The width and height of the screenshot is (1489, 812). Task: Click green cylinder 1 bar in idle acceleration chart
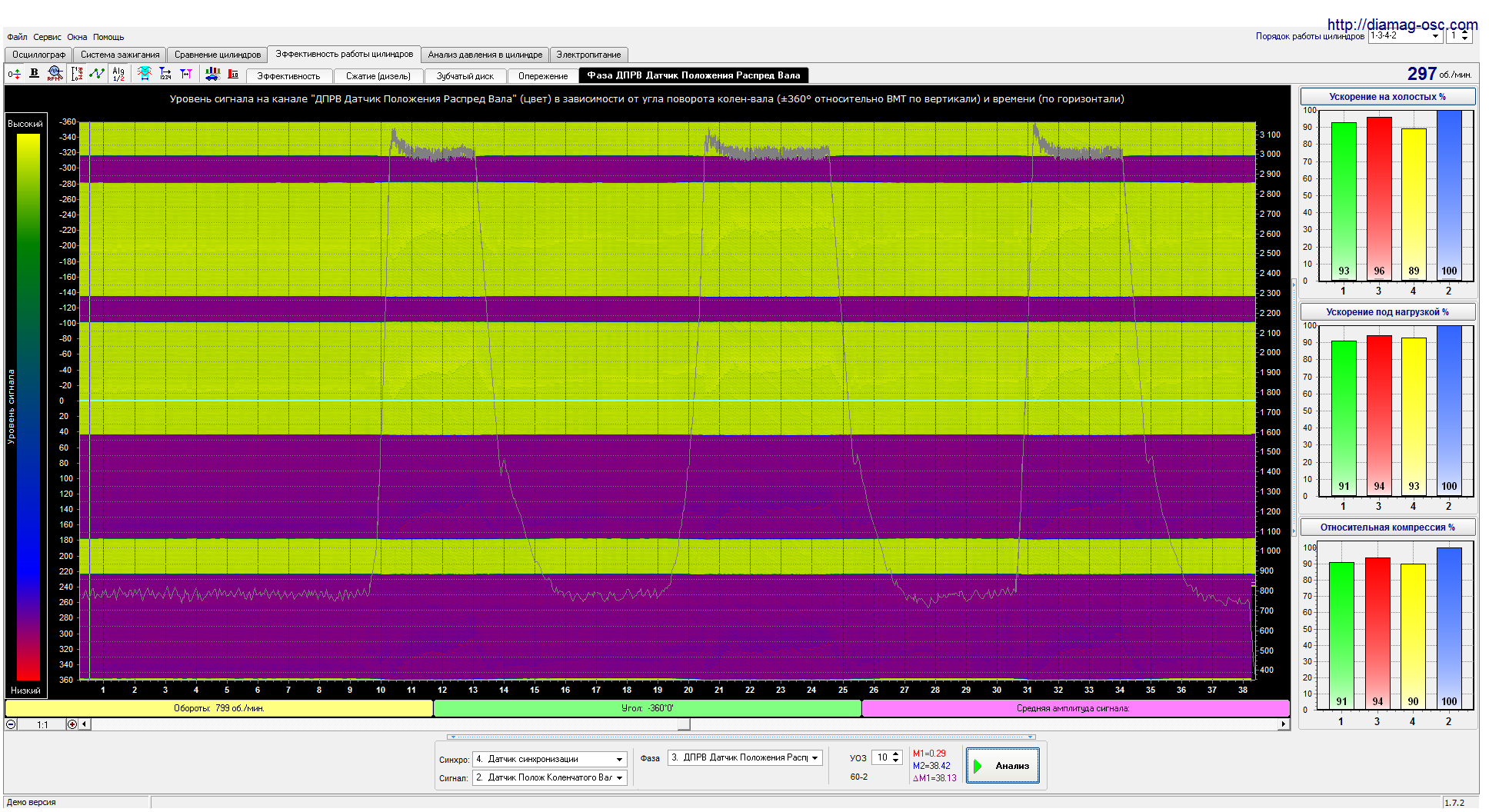[1344, 201]
